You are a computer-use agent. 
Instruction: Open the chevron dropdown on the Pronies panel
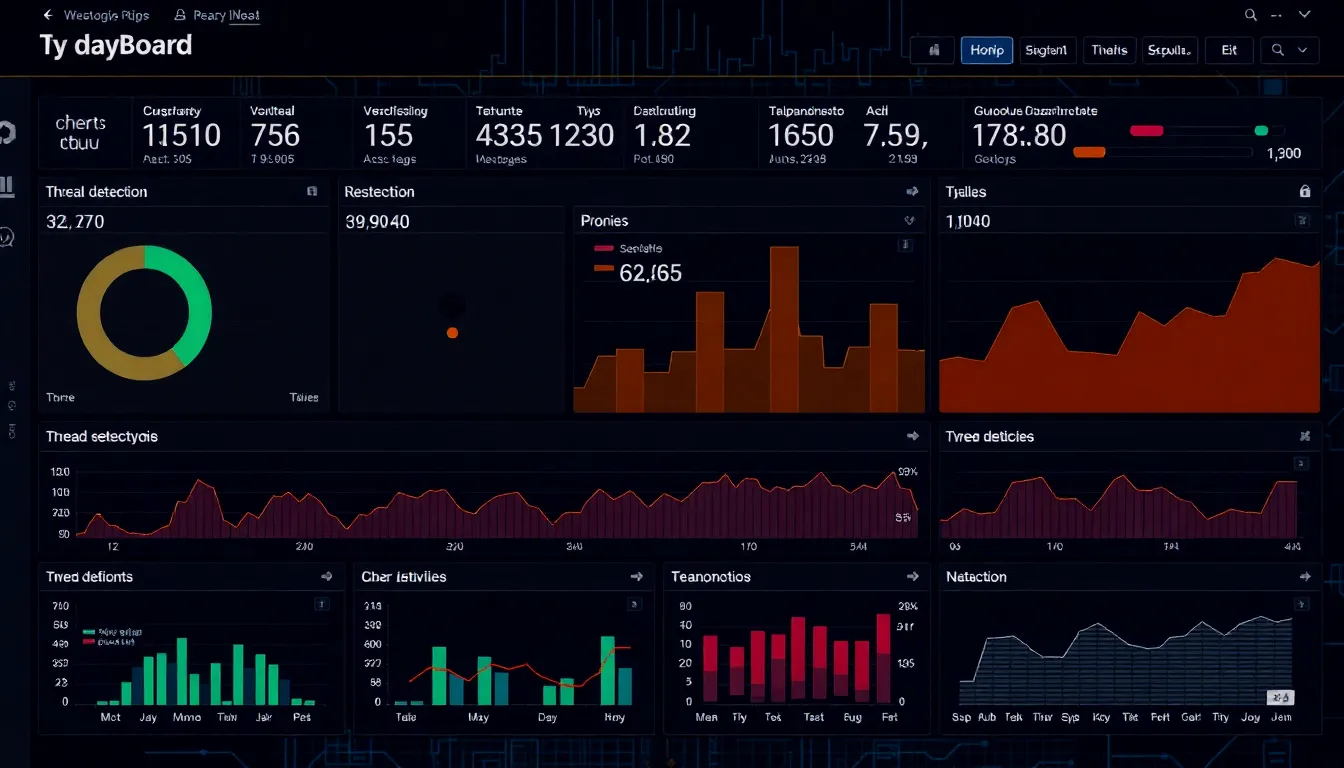(909, 220)
